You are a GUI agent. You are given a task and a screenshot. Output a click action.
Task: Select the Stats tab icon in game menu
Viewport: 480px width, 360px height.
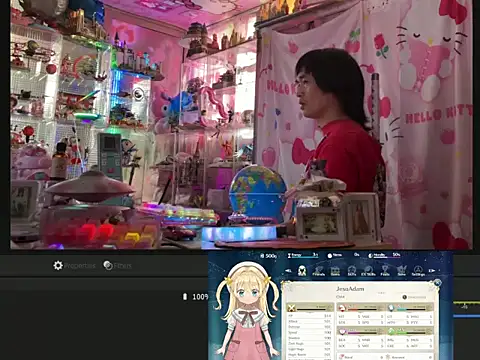point(302,271)
